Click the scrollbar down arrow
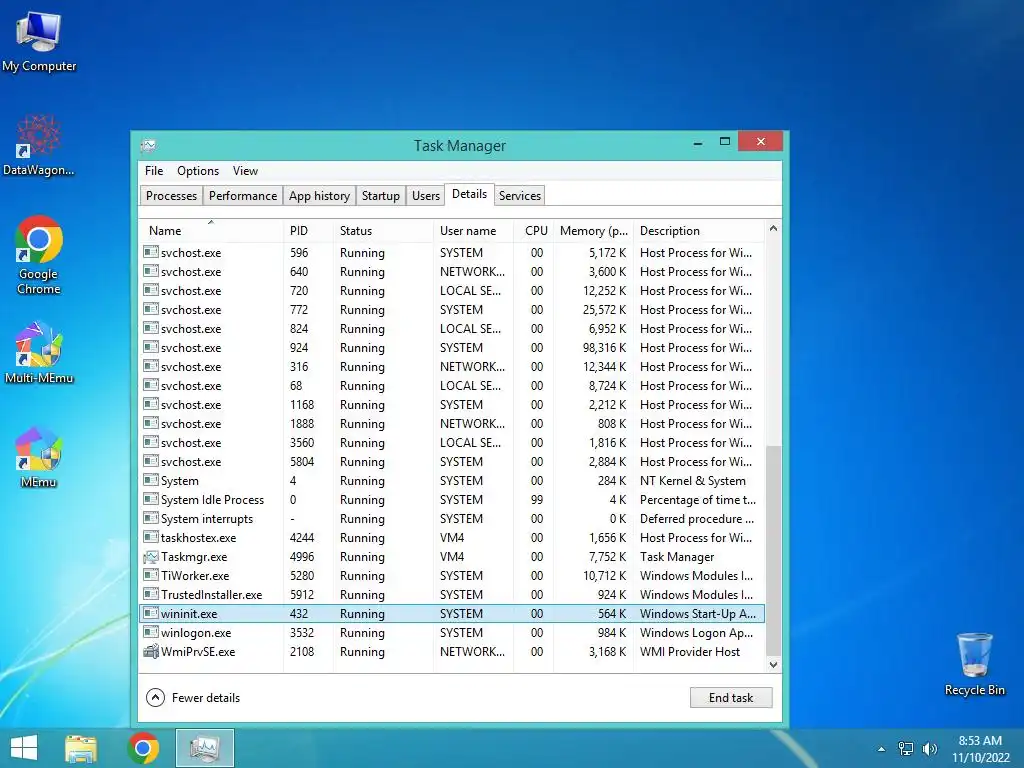Image resolution: width=1024 pixels, height=768 pixels. point(773,664)
